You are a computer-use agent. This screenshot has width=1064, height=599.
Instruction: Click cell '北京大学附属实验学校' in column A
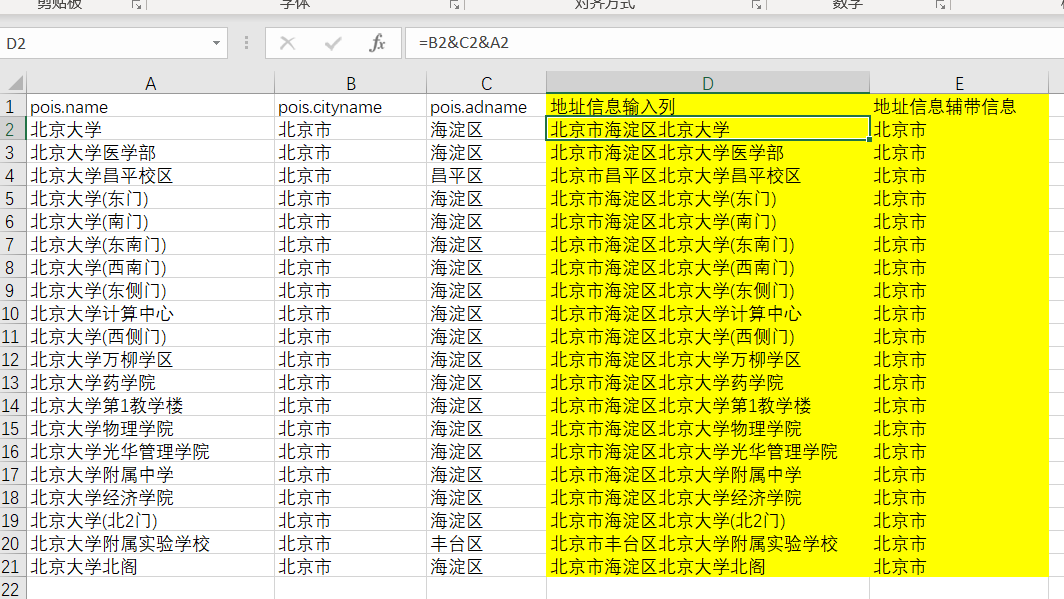tap(151, 543)
